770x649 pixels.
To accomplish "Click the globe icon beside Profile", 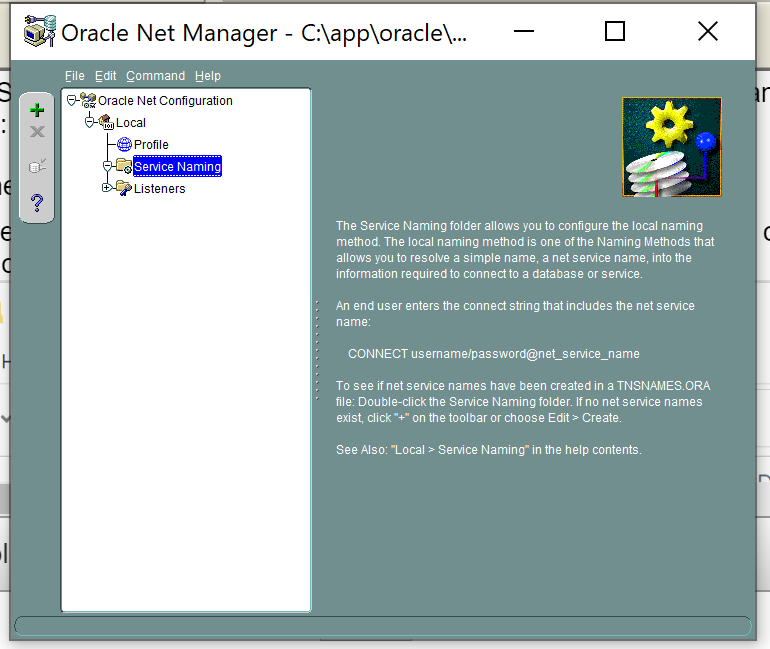I will tap(124, 145).
